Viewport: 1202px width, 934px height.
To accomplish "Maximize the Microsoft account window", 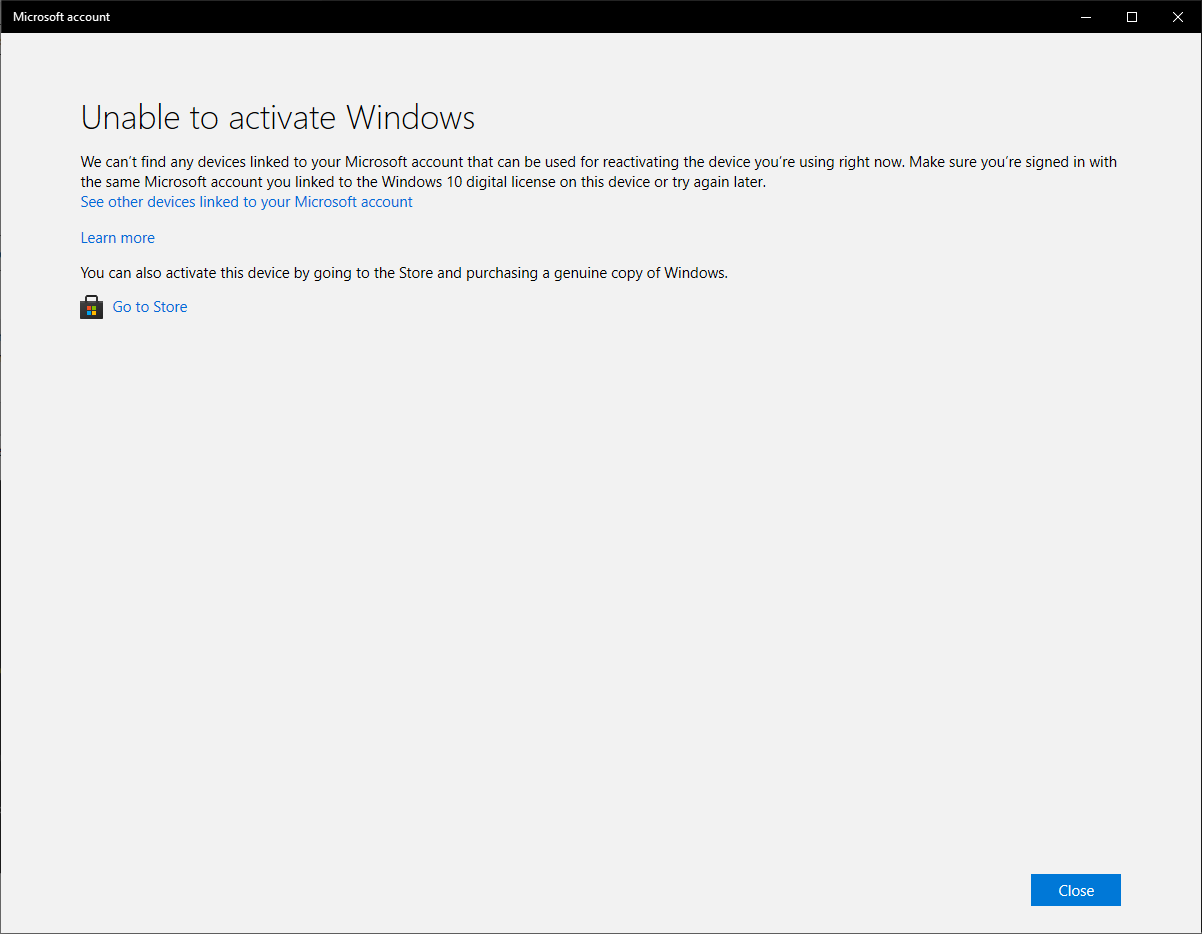I will pyautogui.click(x=1132, y=17).
